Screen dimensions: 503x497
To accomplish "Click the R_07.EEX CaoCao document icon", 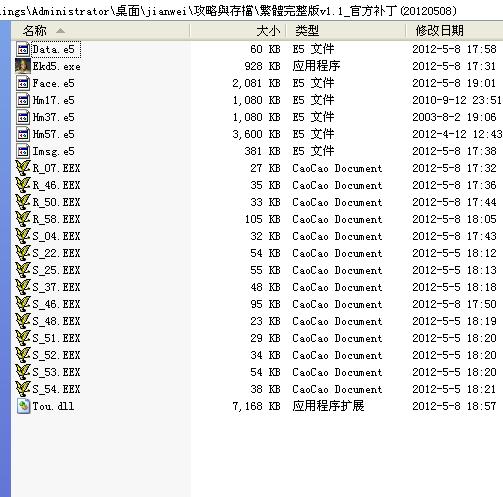I will 23,168.
